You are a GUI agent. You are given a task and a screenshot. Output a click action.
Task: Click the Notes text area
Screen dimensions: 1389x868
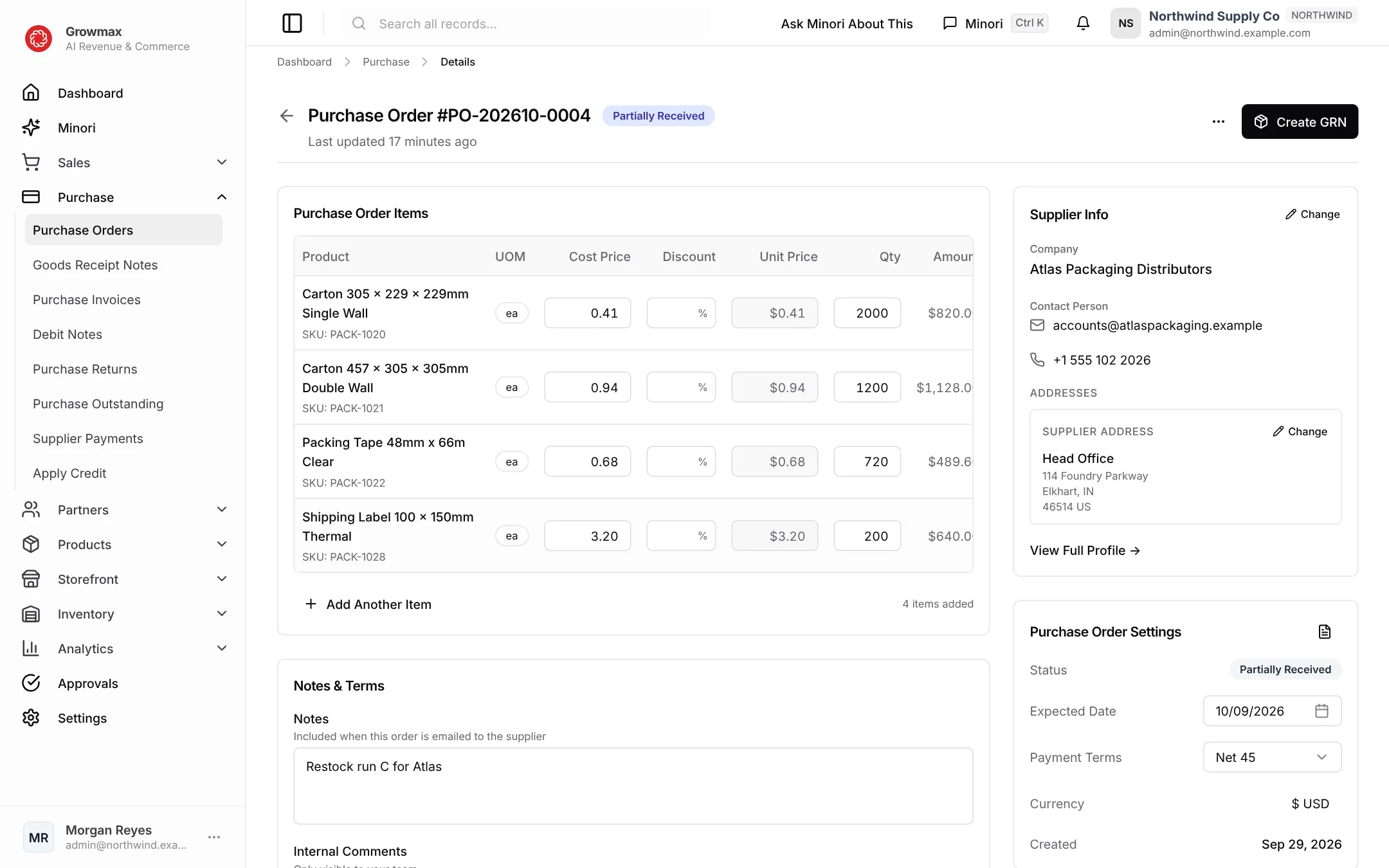coord(633,786)
